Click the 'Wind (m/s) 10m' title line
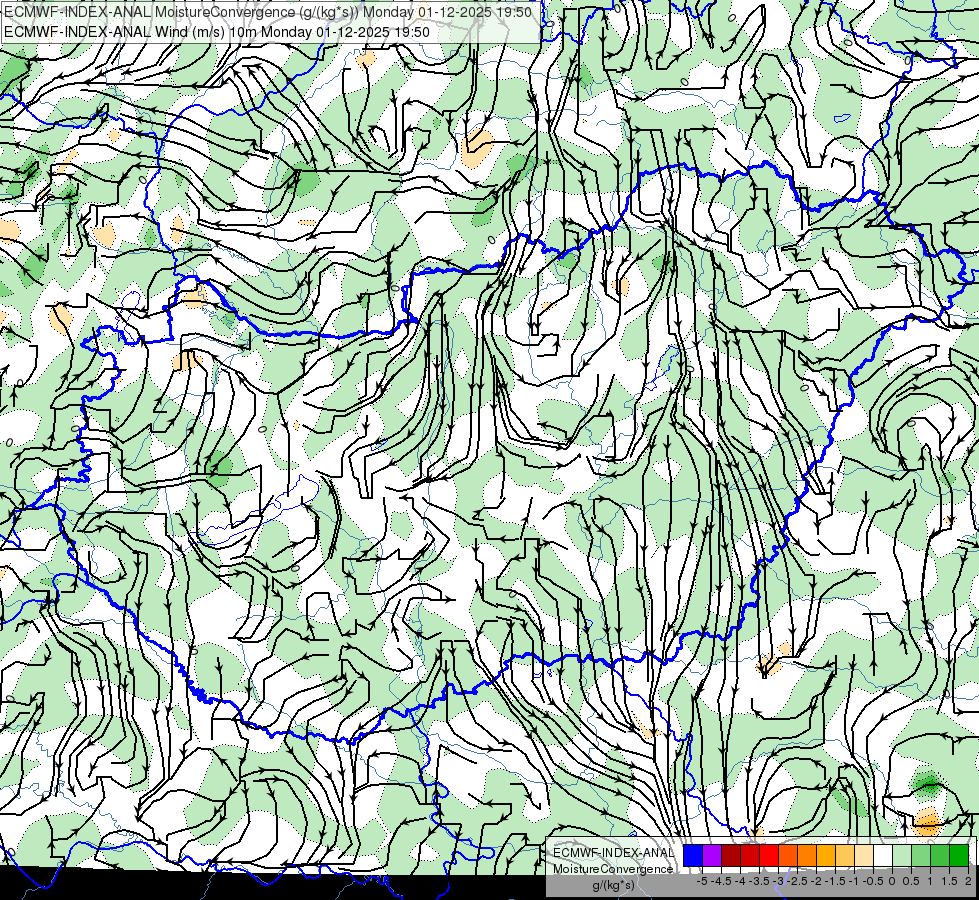The image size is (979, 900). pos(216,32)
